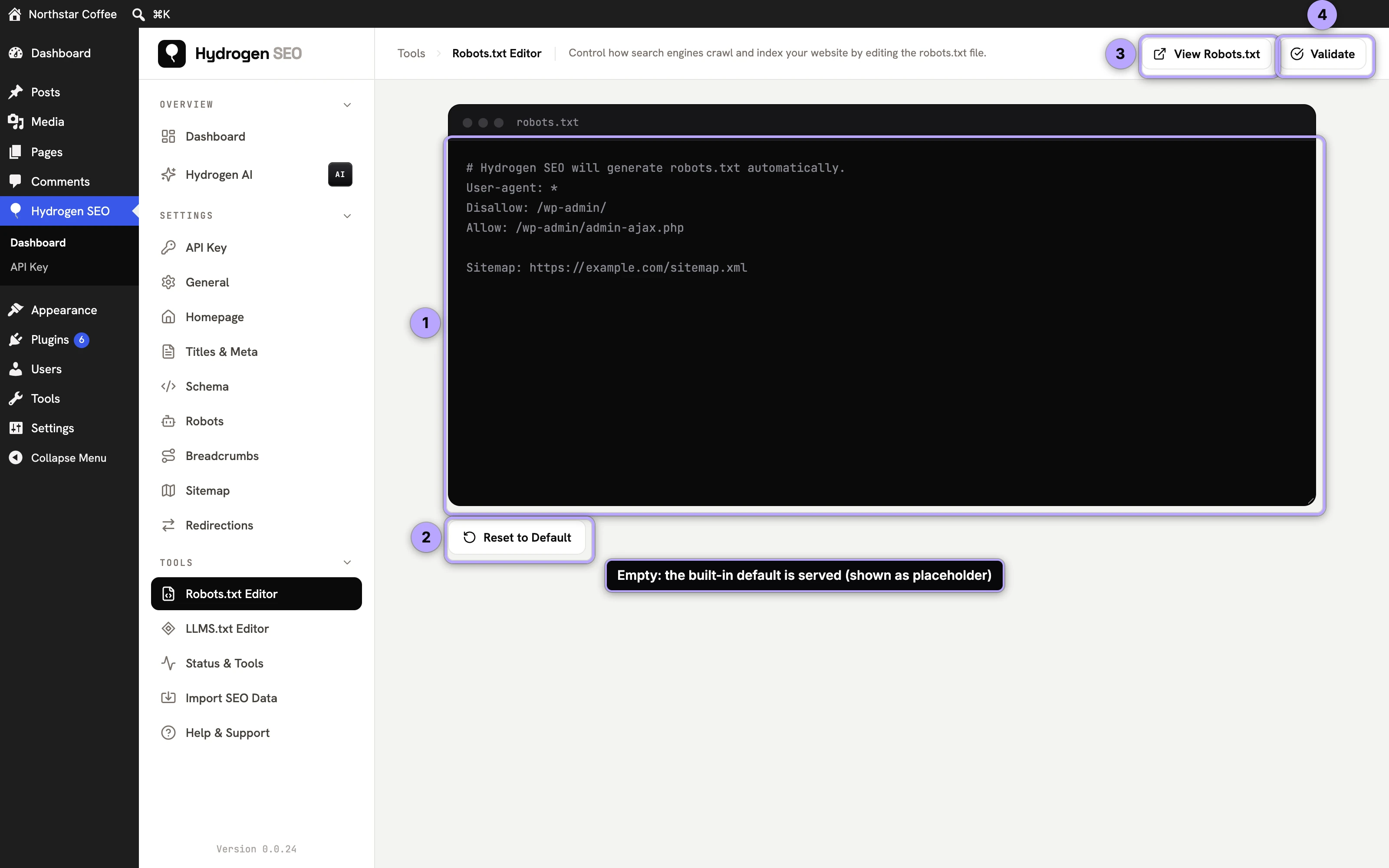The height and width of the screenshot is (868, 1389).
Task: Click Users in the admin menu
Action: pyautogui.click(x=69, y=369)
